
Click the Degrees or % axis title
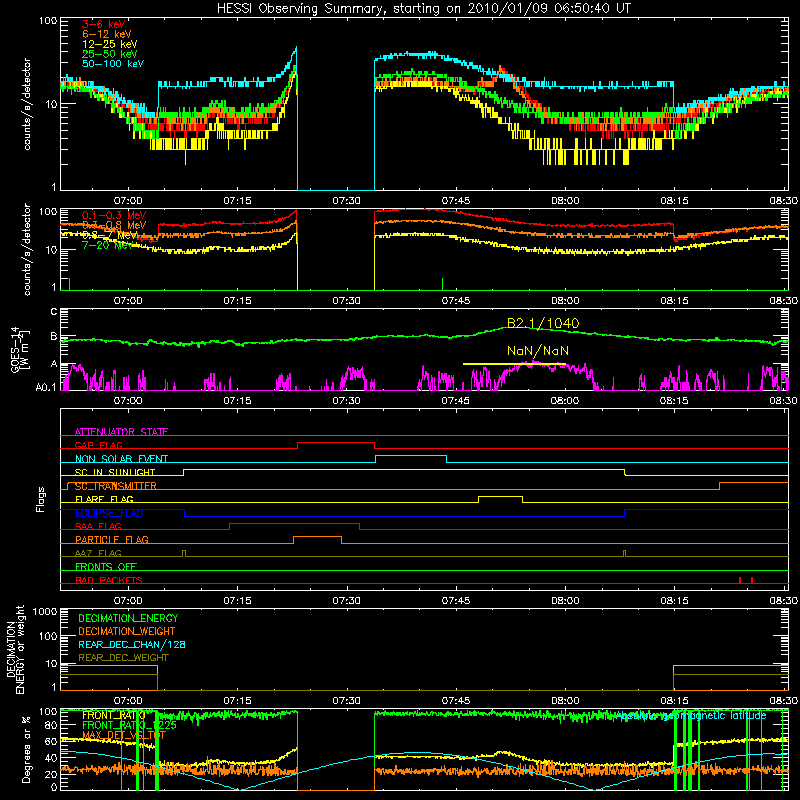point(26,749)
